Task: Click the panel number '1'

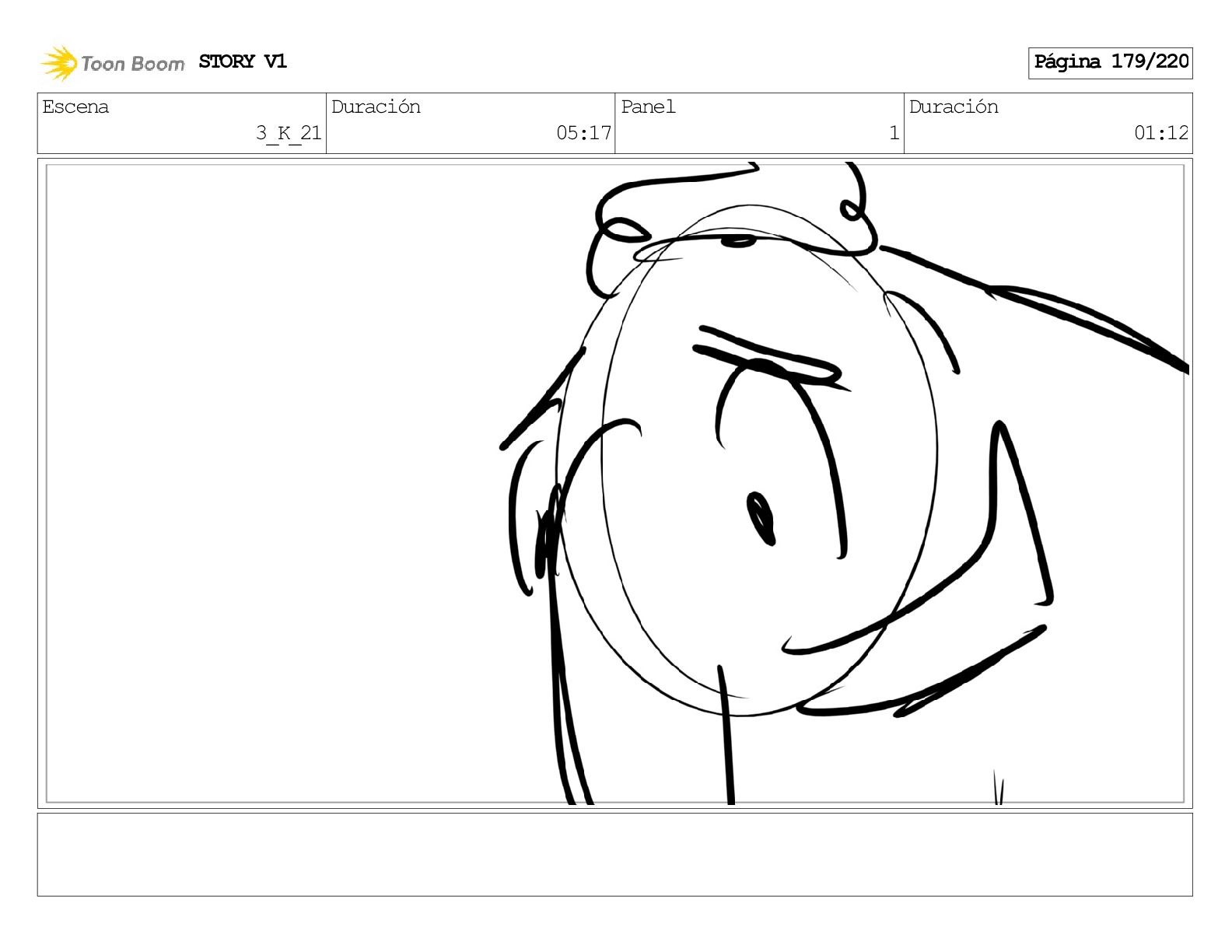Action: pyautogui.click(x=894, y=133)
